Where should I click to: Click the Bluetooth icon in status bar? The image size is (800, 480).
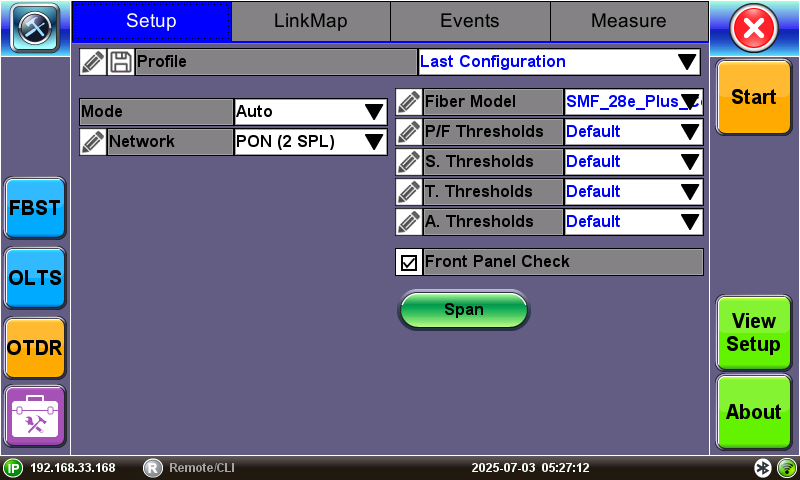pos(762,468)
